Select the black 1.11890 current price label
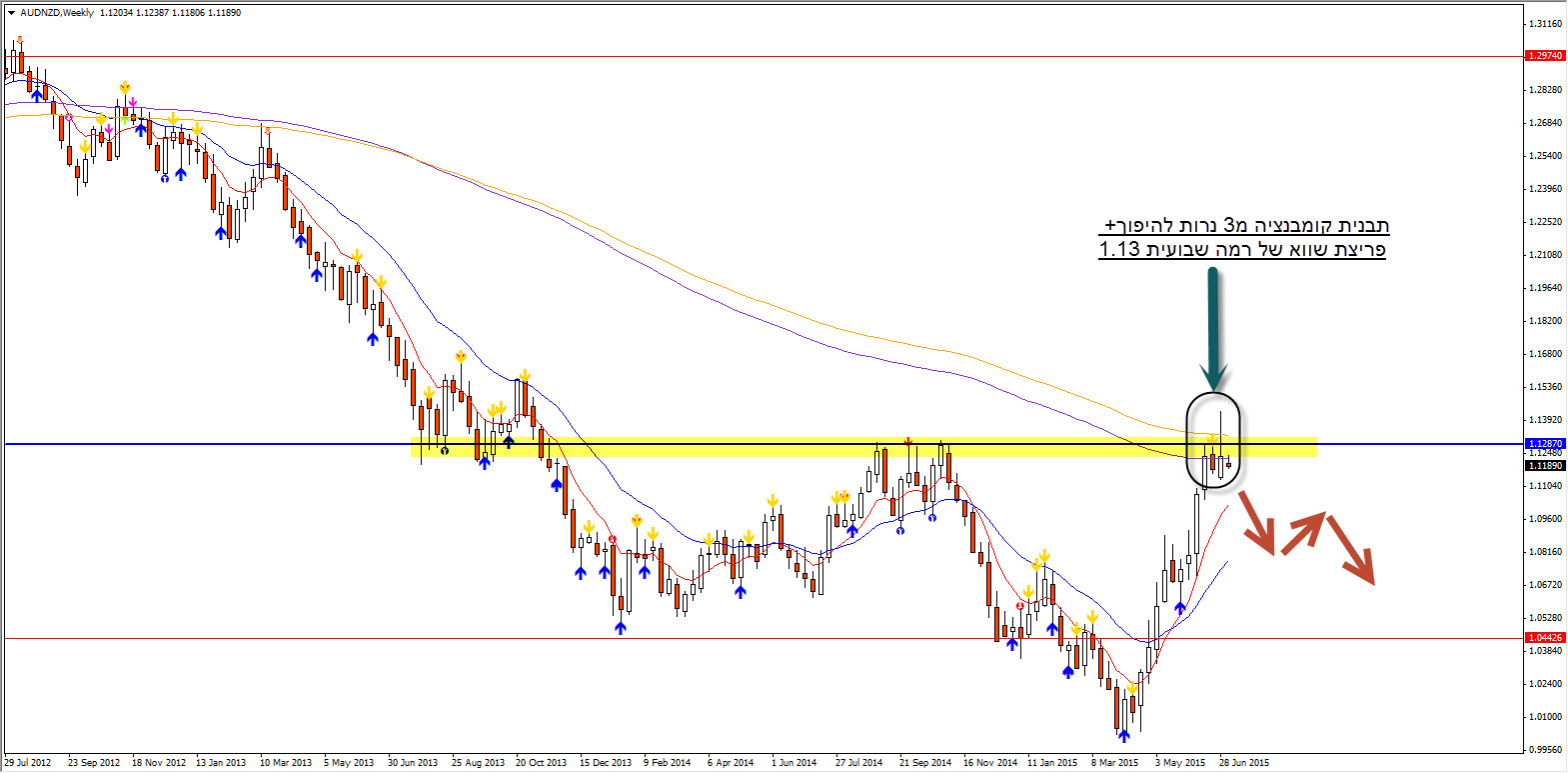Viewport: 1568px width, 773px height. pyautogui.click(x=1545, y=465)
